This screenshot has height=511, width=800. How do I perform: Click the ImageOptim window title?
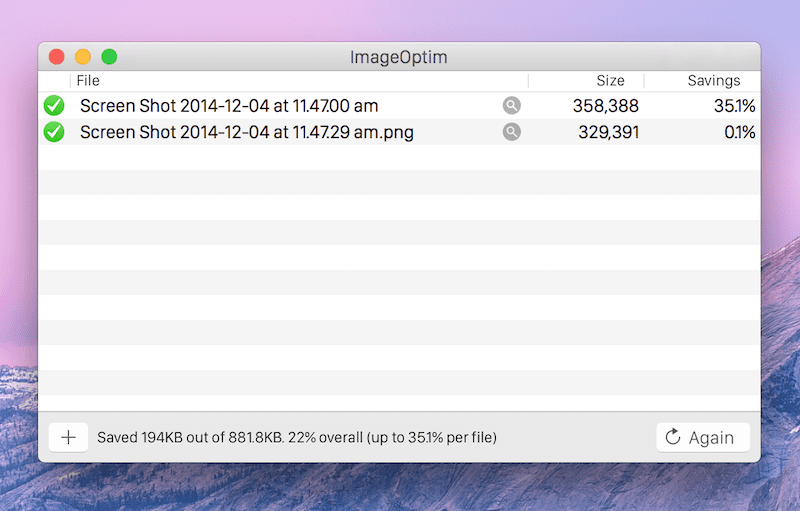click(398, 57)
